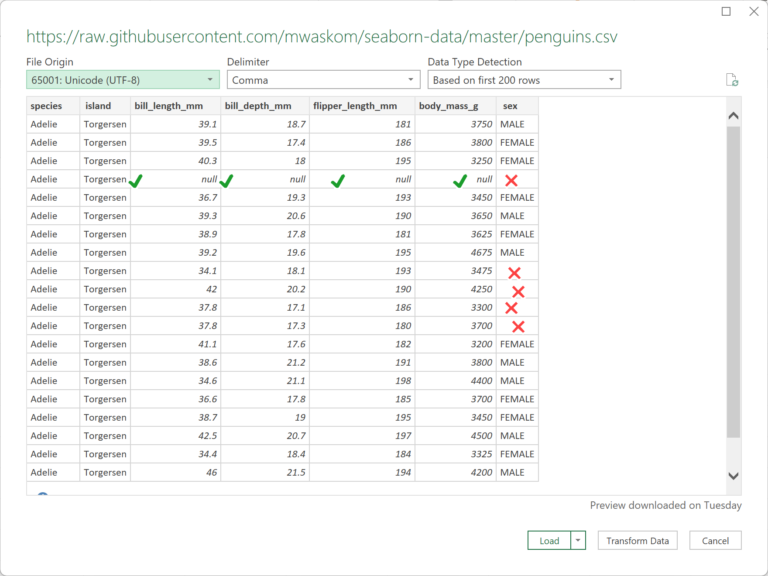Click bill depth cell 17.1

pos(265,308)
